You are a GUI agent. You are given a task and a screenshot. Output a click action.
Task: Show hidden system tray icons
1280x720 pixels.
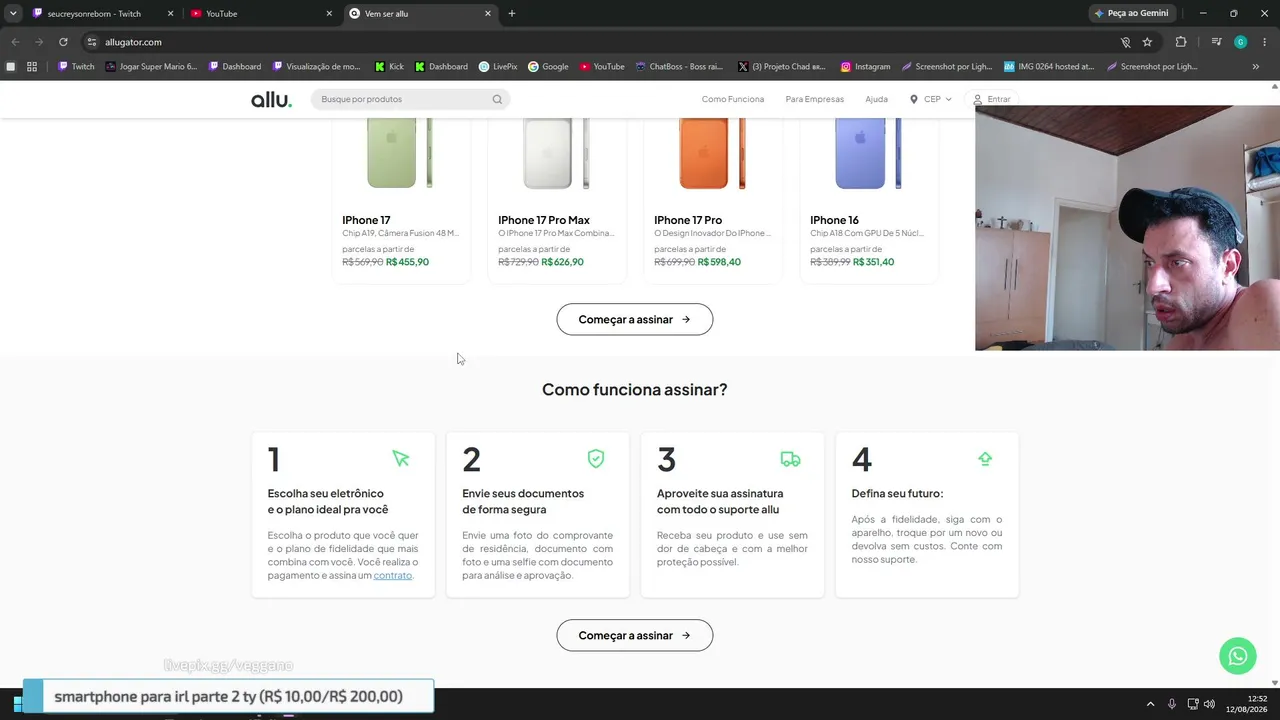tap(1150, 703)
